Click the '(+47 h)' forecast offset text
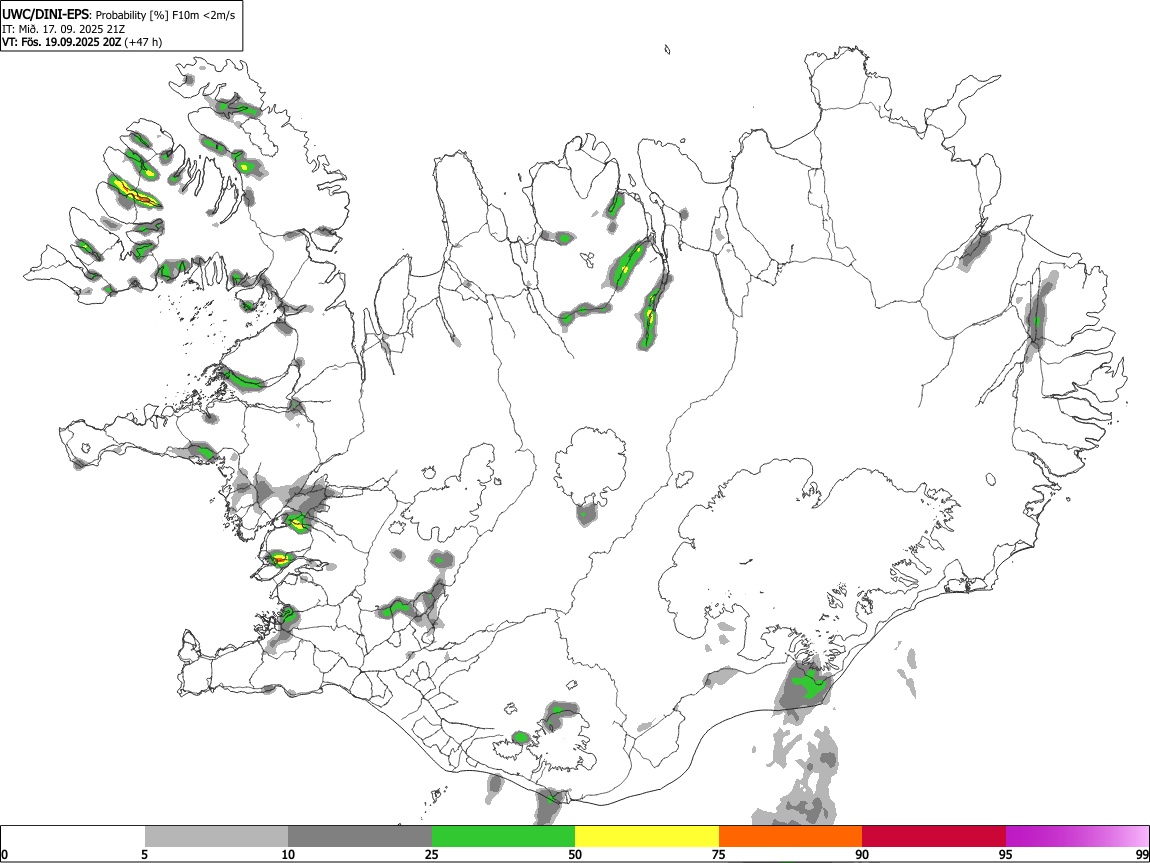Viewport: 1150px width, 863px height. [x=144, y=42]
